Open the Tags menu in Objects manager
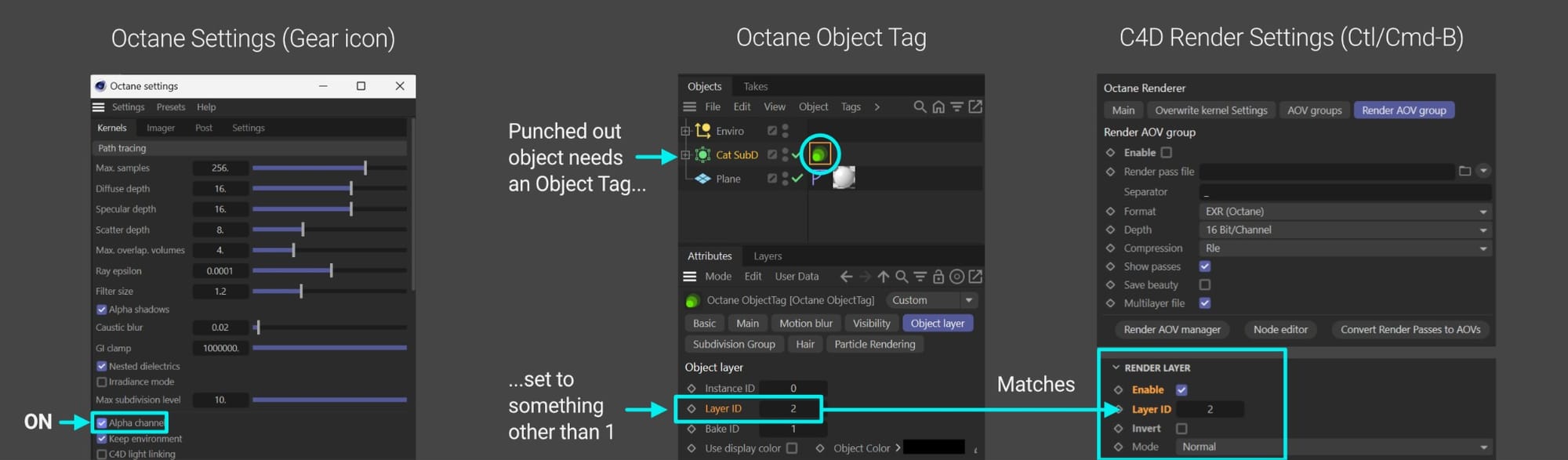The image size is (1568, 460). [x=851, y=107]
